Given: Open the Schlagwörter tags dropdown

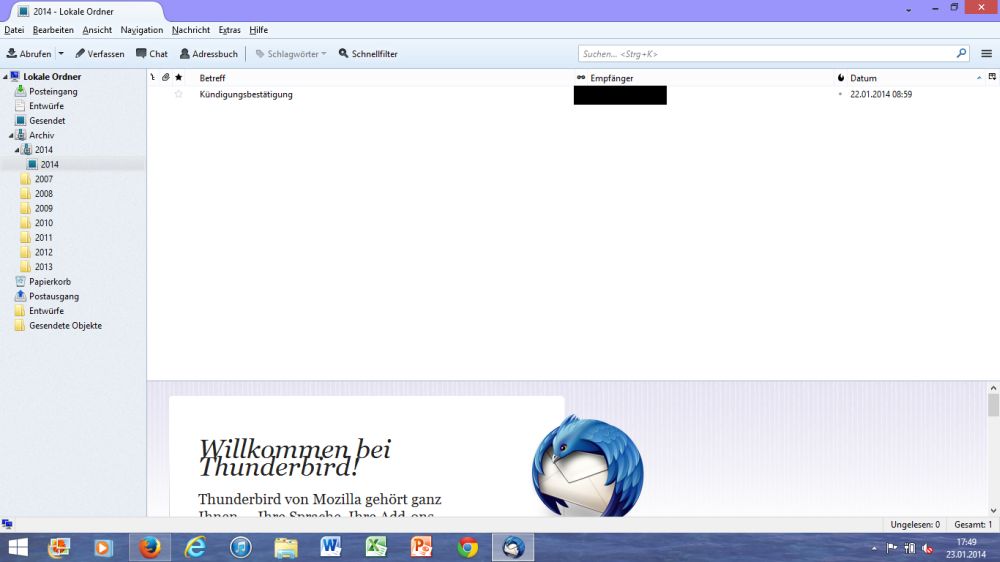Looking at the screenshot, I should (x=291, y=54).
